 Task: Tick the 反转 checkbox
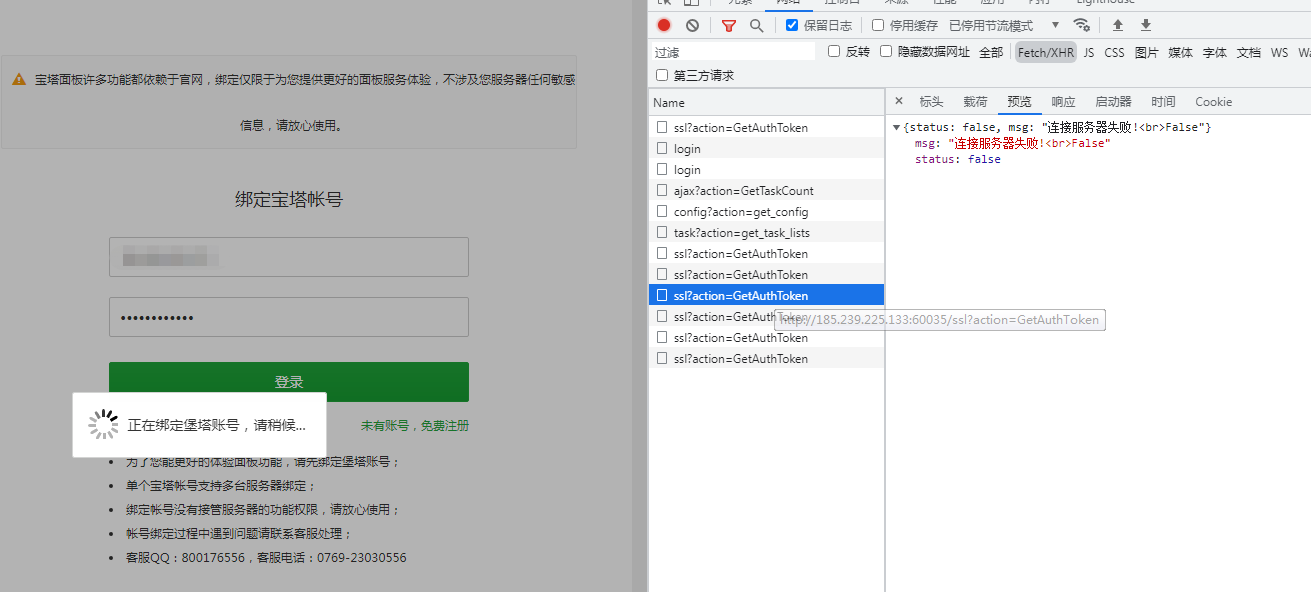tap(834, 51)
